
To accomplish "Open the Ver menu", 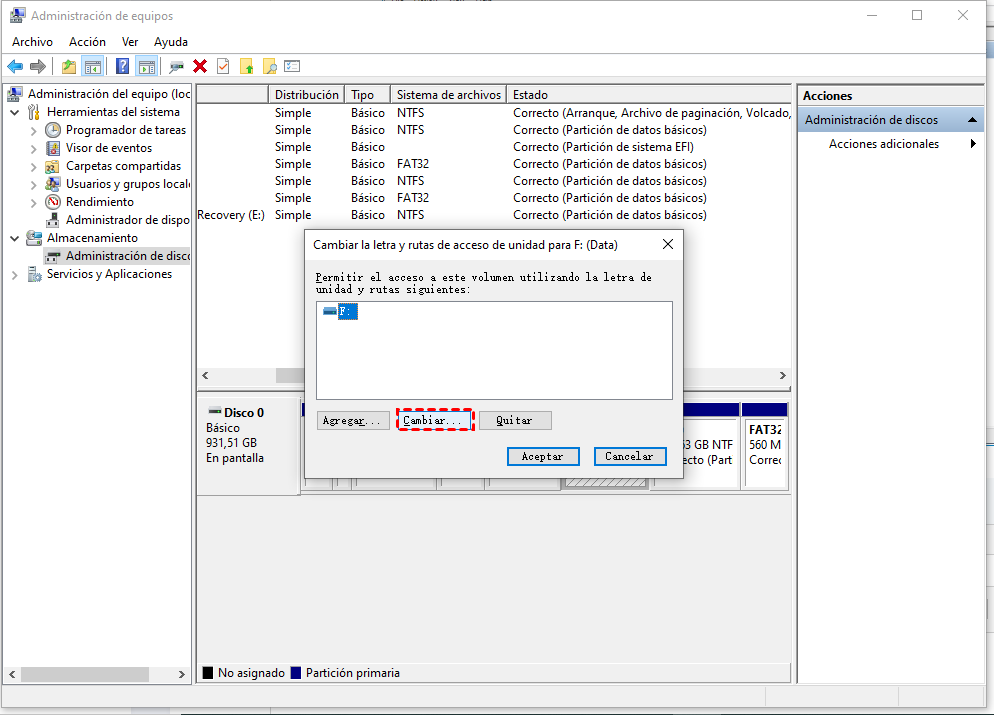I will click(x=130, y=41).
